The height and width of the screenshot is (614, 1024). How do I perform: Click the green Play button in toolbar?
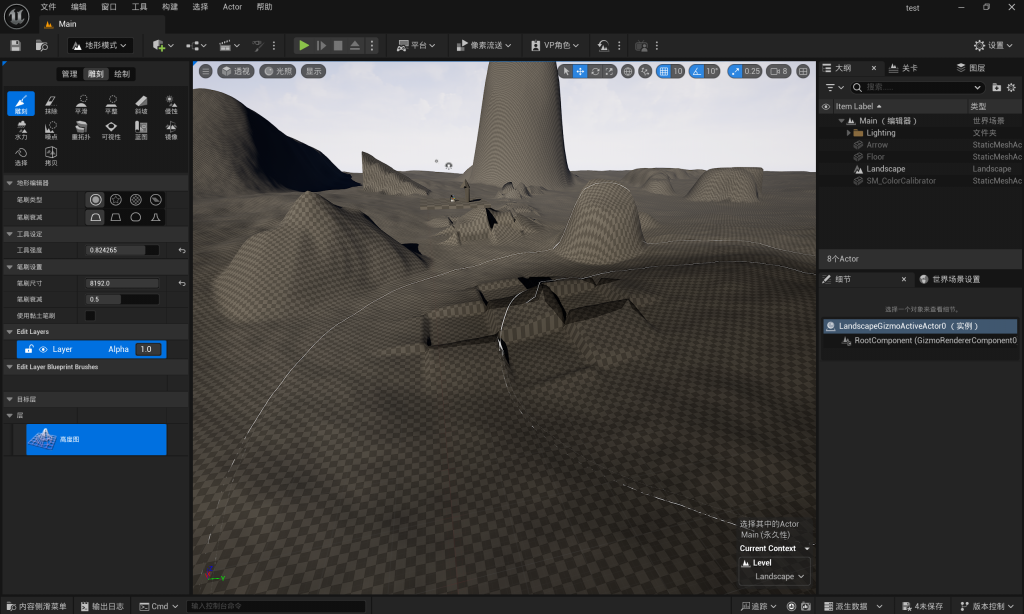click(304, 45)
